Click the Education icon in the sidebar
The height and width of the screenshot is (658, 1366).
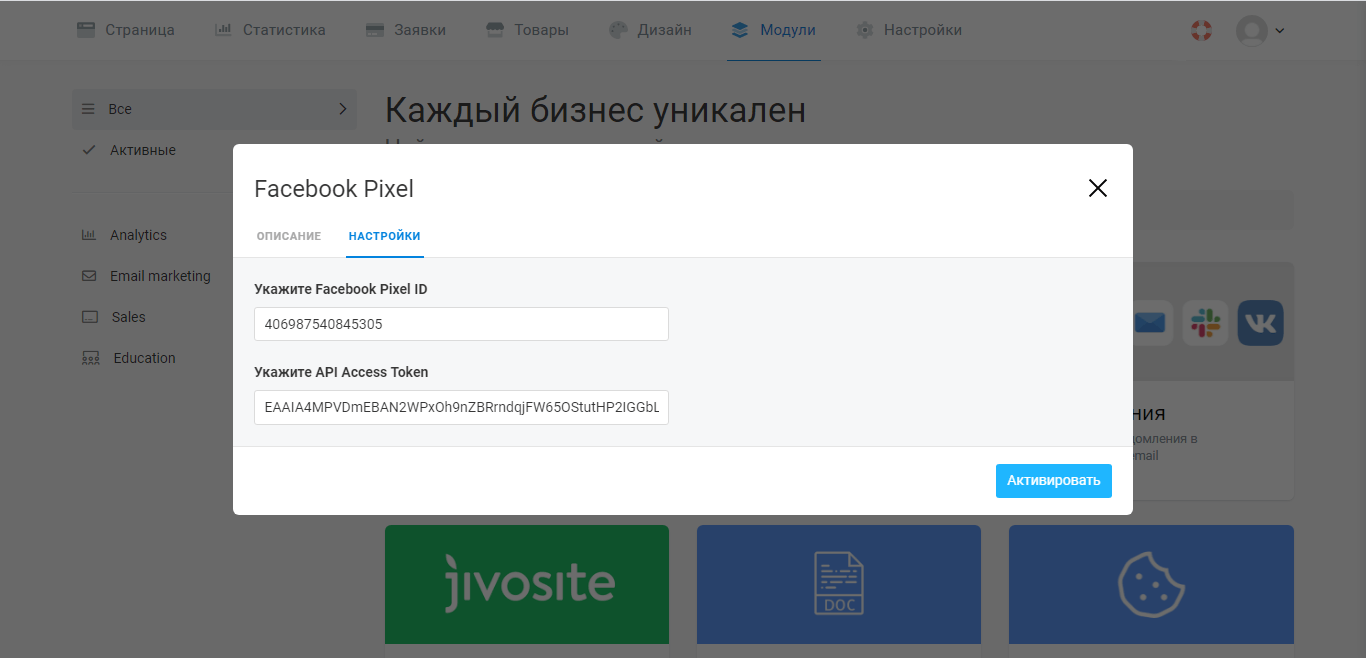pos(90,358)
